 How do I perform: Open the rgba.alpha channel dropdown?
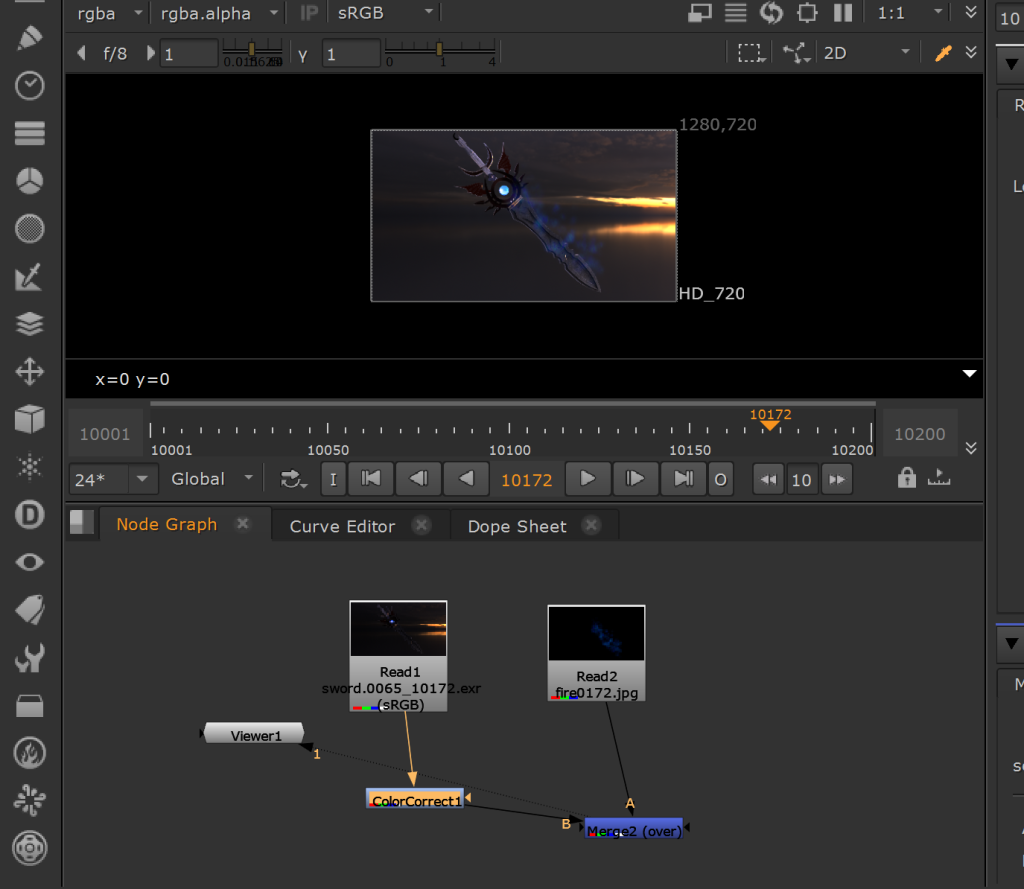pyautogui.click(x=219, y=13)
